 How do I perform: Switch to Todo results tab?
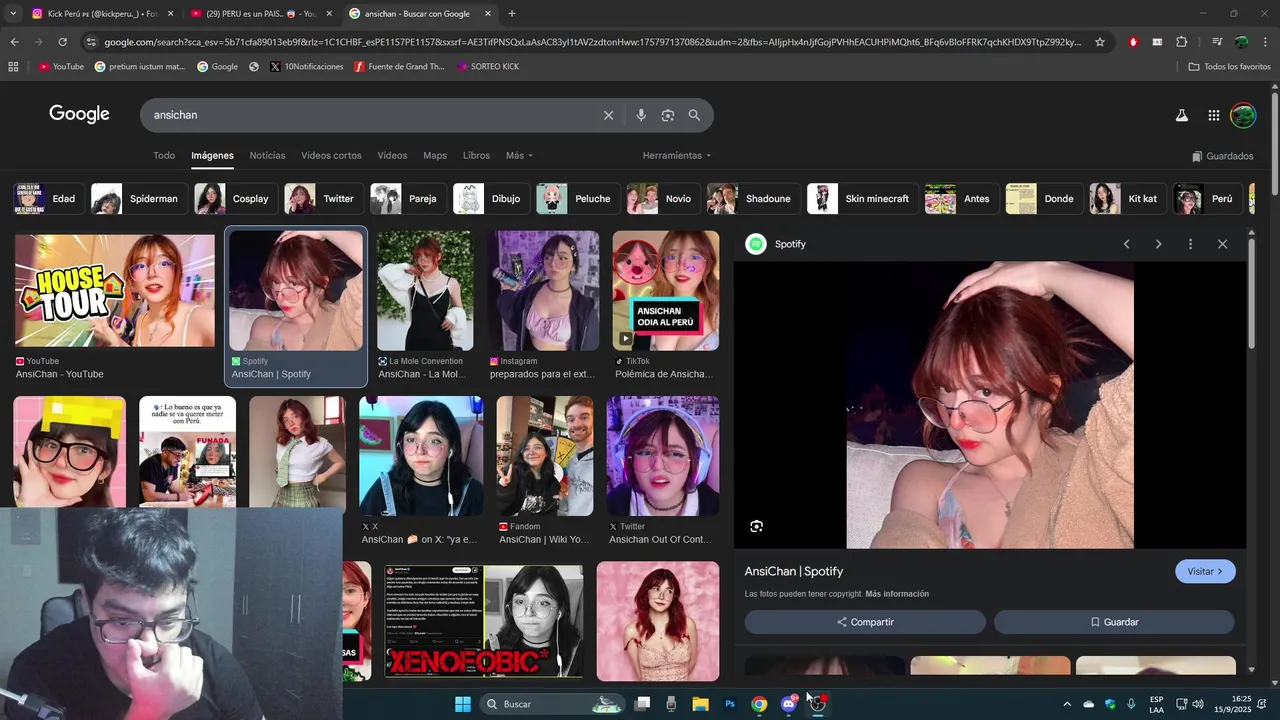pyautogui.click(x=164, y=156)
